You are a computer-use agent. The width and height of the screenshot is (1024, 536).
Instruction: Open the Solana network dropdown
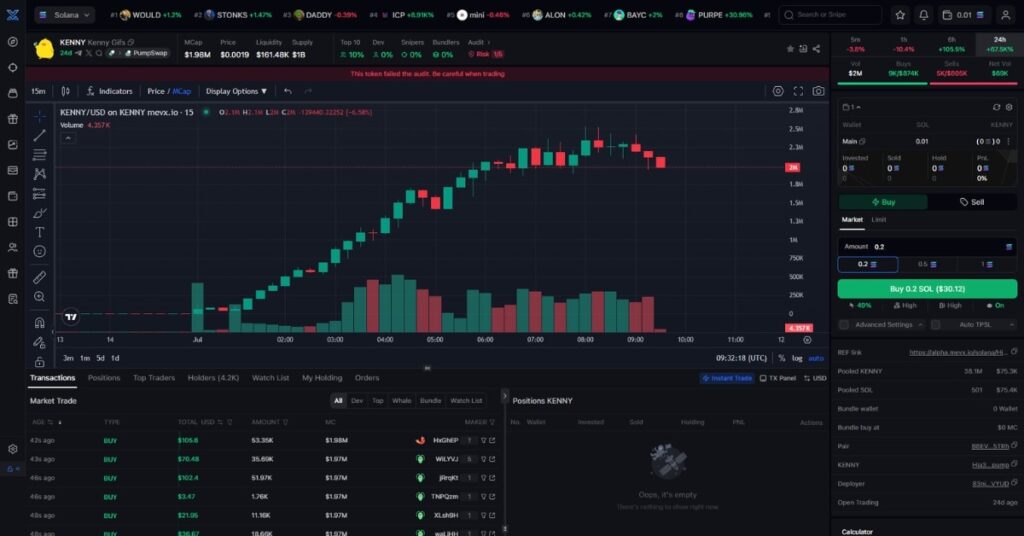point(65,15)
